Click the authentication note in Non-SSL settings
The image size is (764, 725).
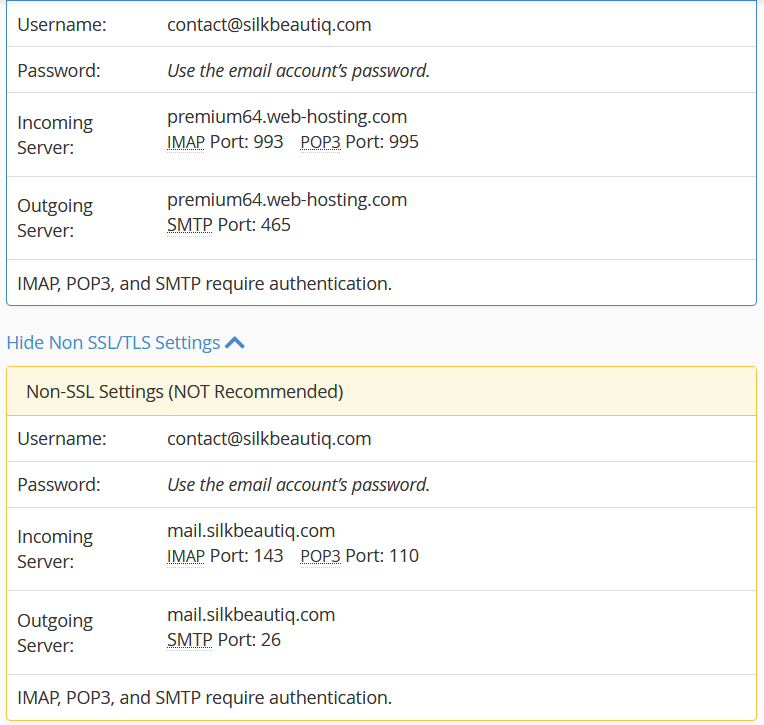point(204,698)
